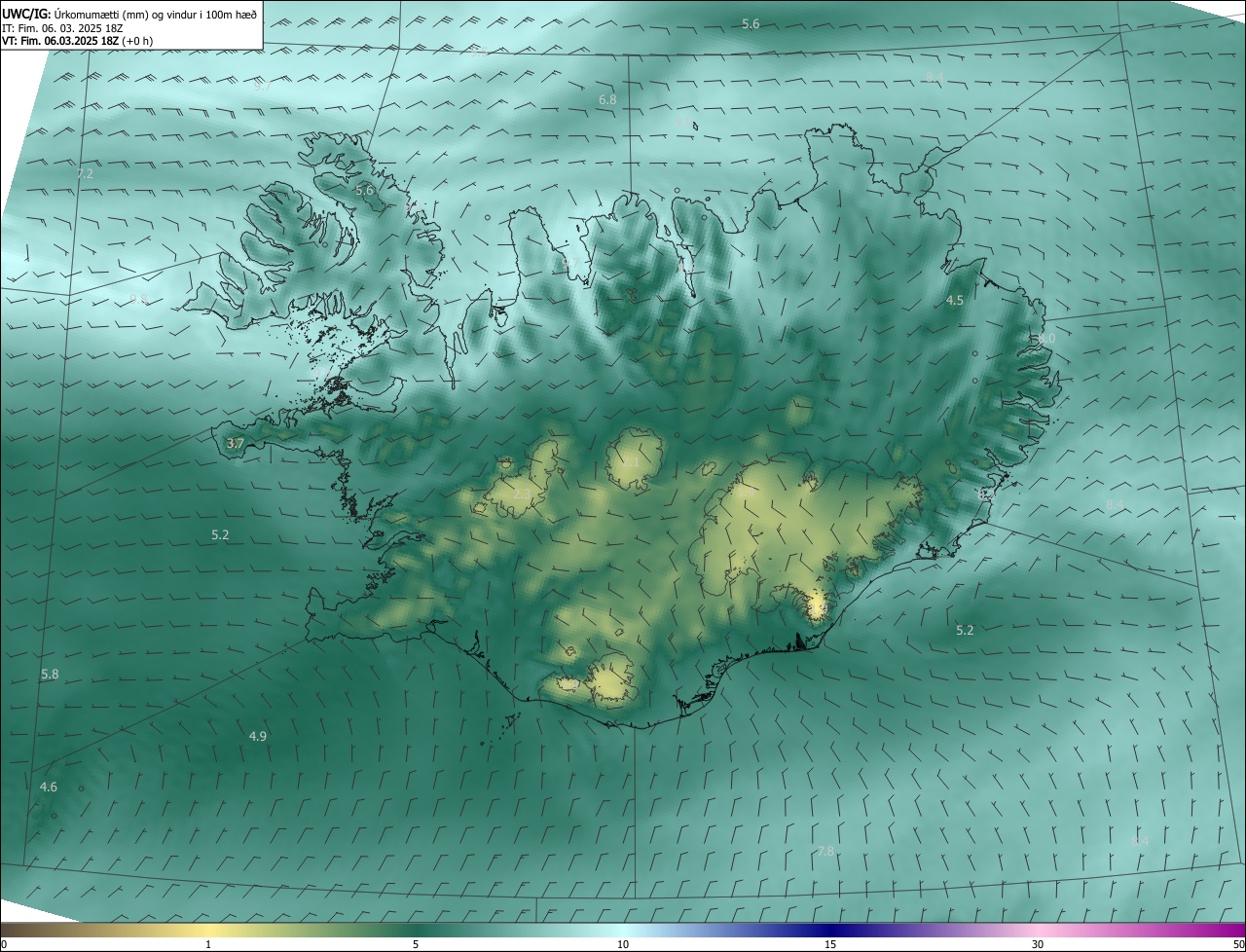Click the 6.8 value label

point(607,100)
